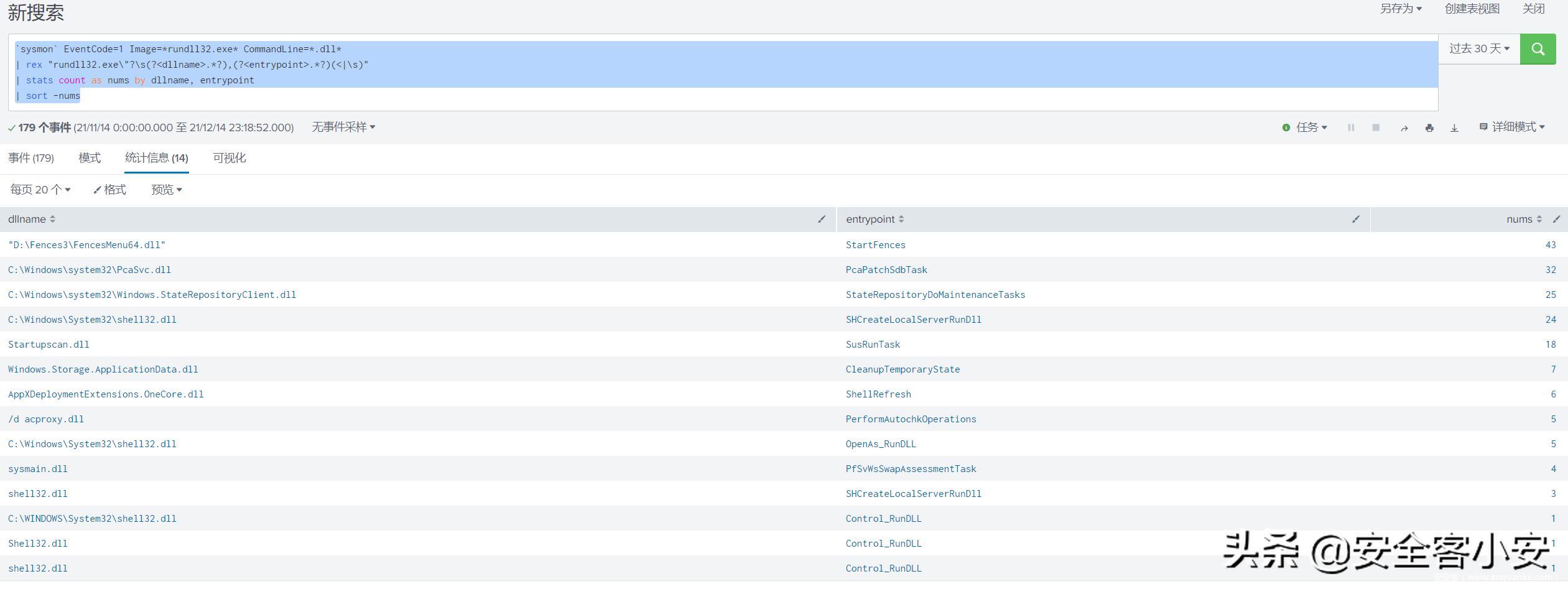Viewport: 1568px width, 589px height.
Task: Click the pencil icon in entrypoint column header
Action: (x=1356, y=219)
